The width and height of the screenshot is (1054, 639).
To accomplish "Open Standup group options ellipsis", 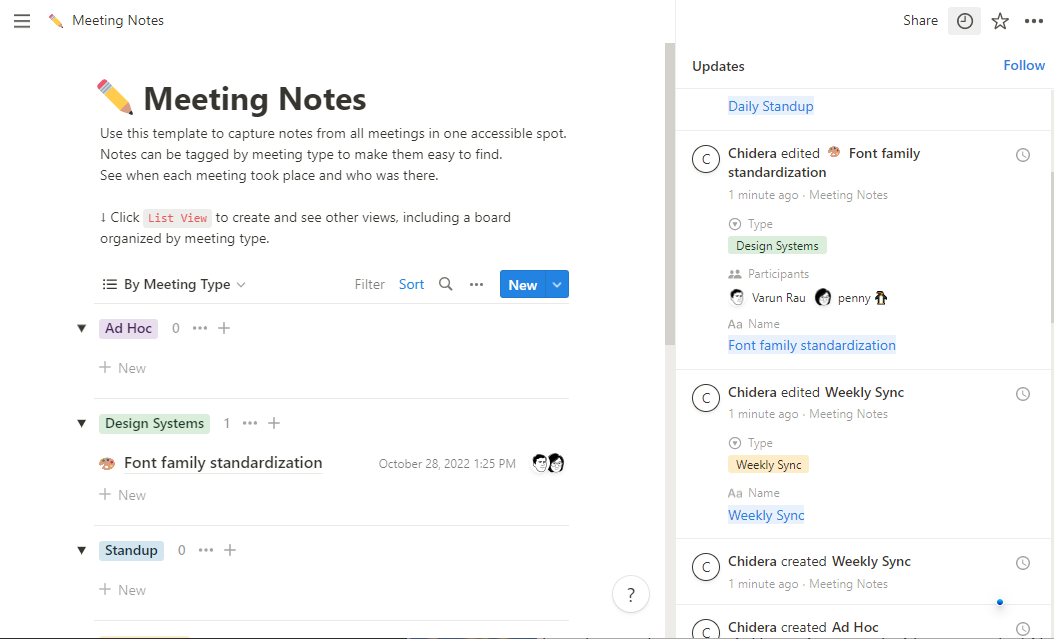I will [x=206, y=550].
